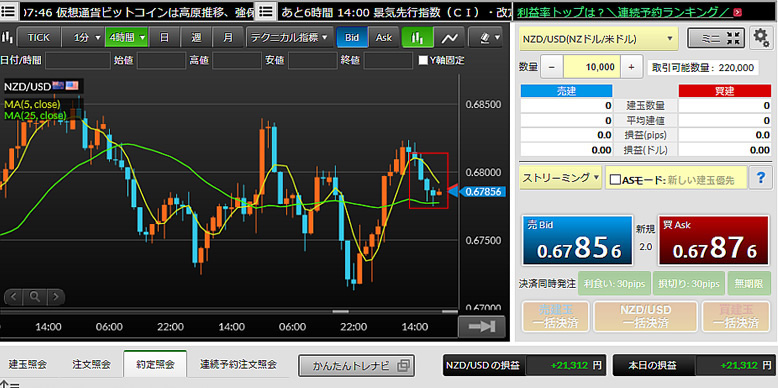Click the mini mode button

point(716,38)
